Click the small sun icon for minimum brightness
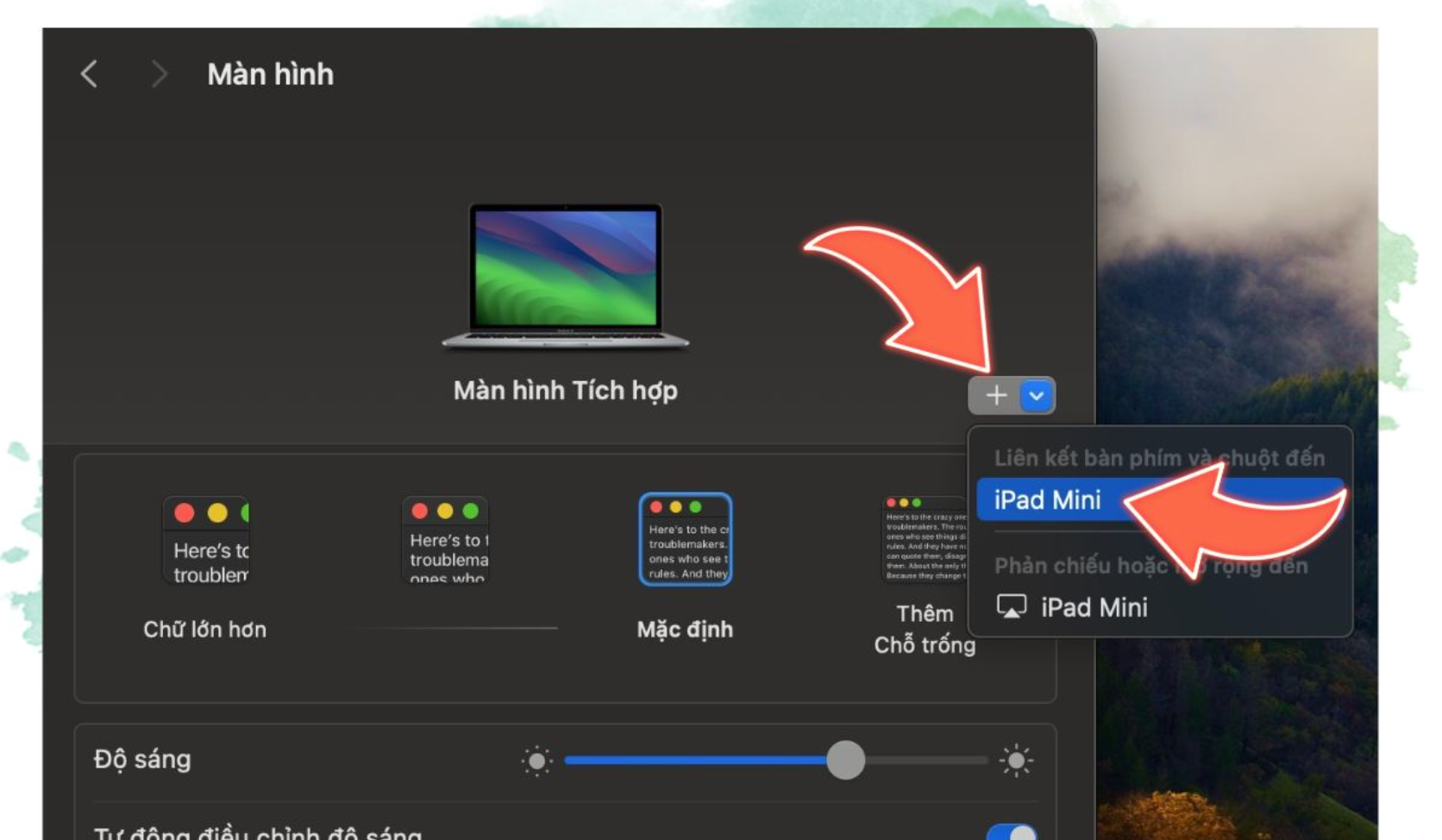1442x840 pixels. [536, 761]
